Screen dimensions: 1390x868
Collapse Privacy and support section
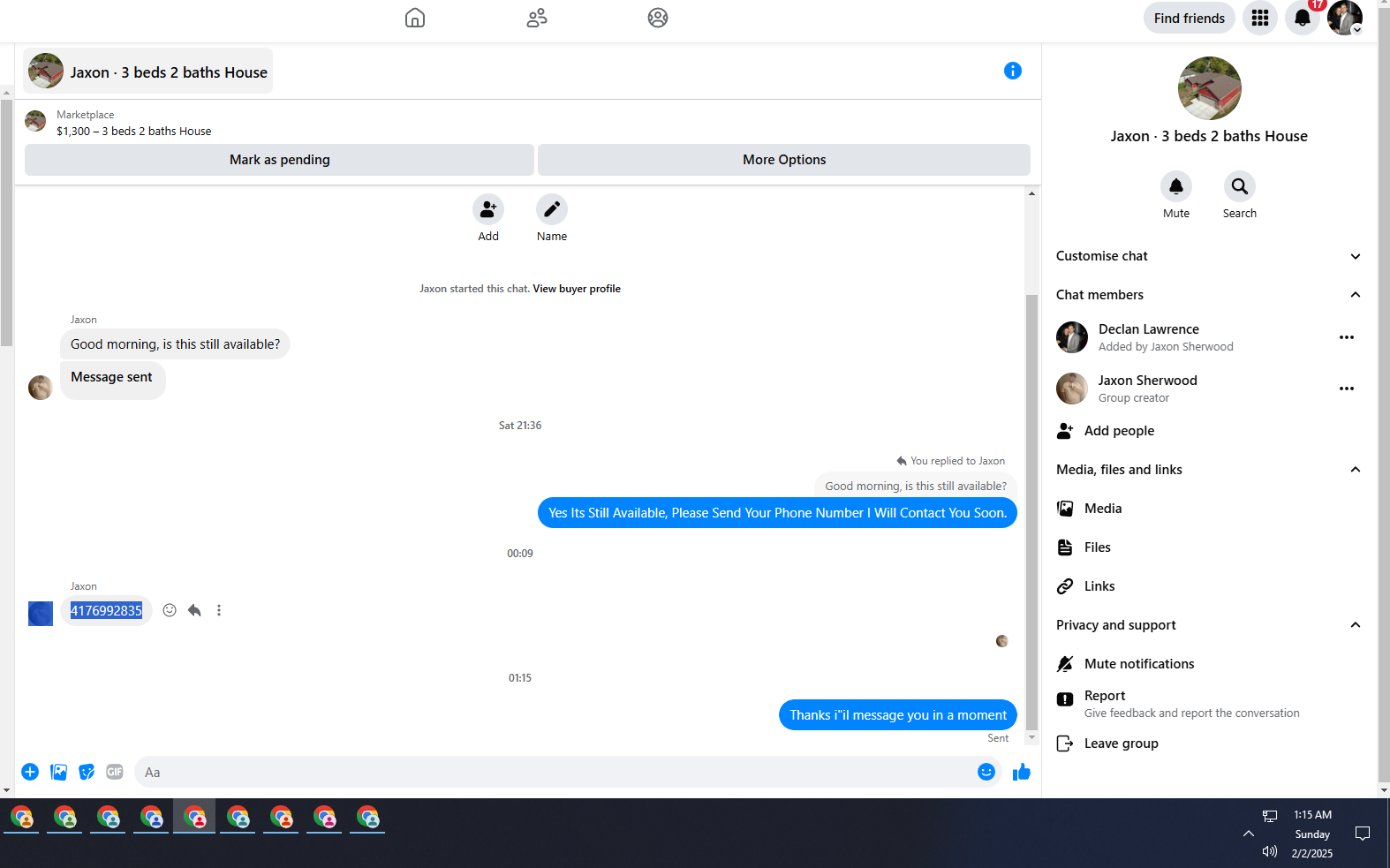(x=1208, y=625)
